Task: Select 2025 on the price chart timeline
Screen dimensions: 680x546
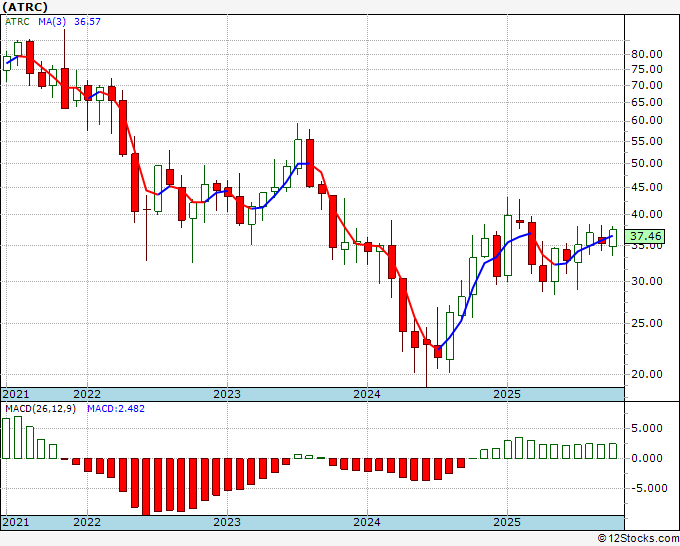Action: 507,394
